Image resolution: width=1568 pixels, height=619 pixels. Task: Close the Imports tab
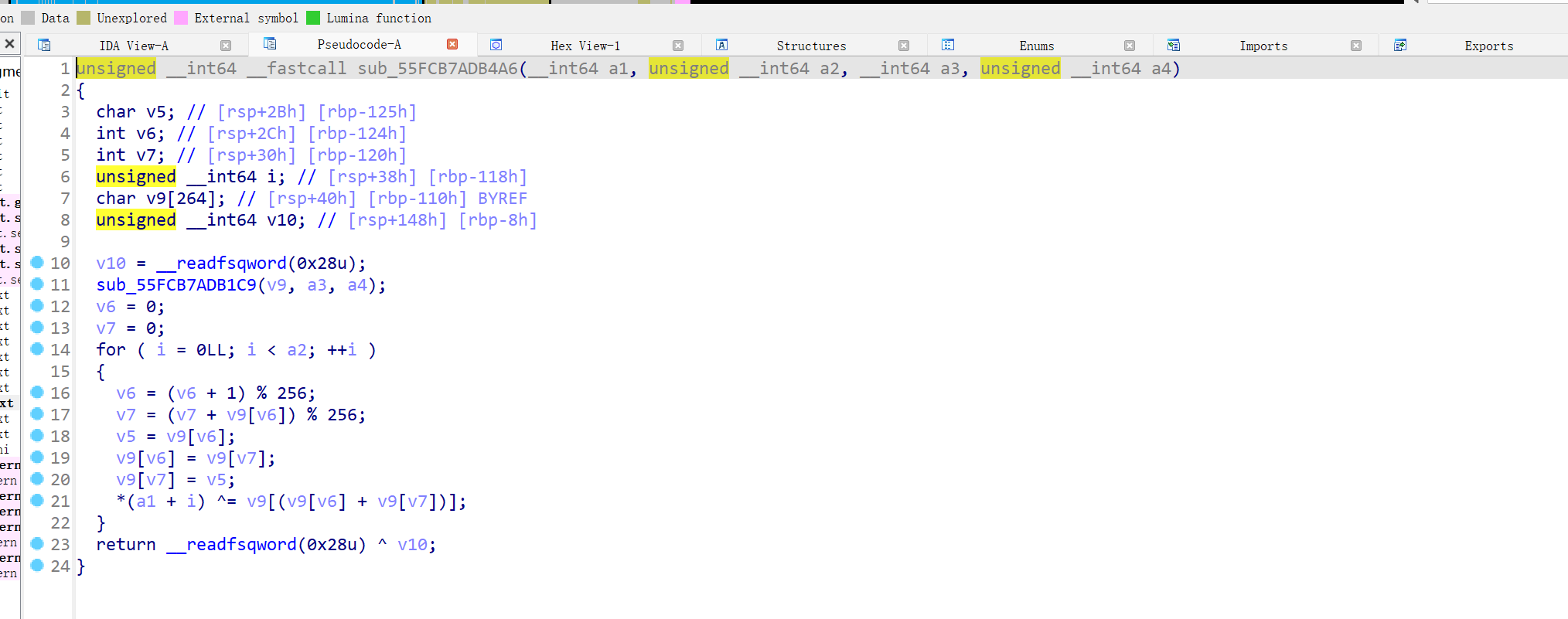pos(1356,46)
